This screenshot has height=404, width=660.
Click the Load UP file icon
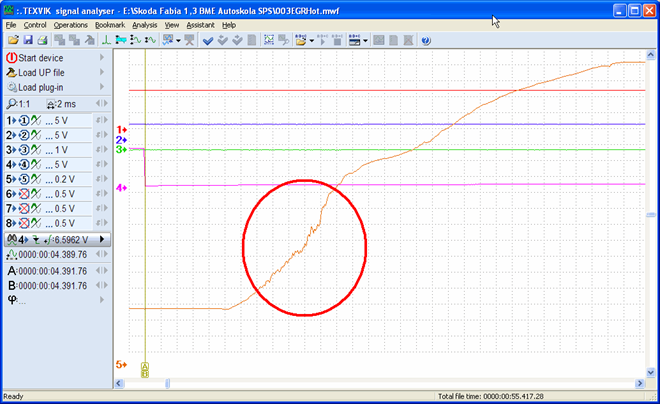coord(11,72)
